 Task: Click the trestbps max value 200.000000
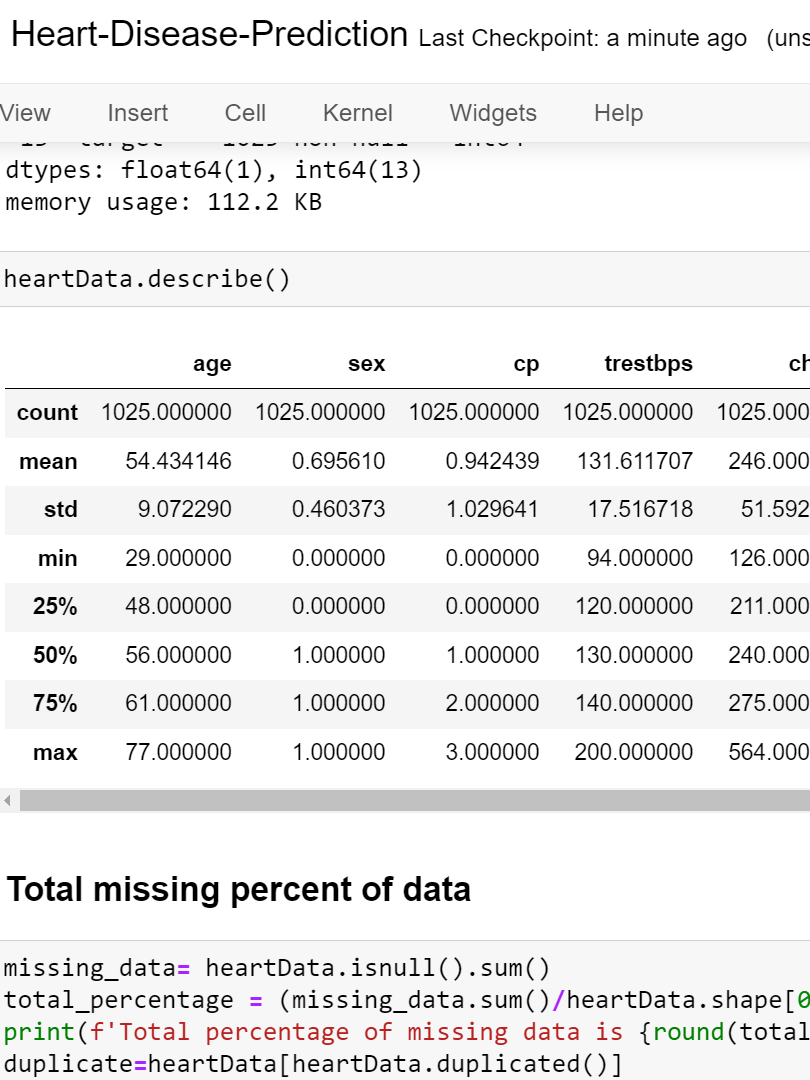(x=634, y=752)
